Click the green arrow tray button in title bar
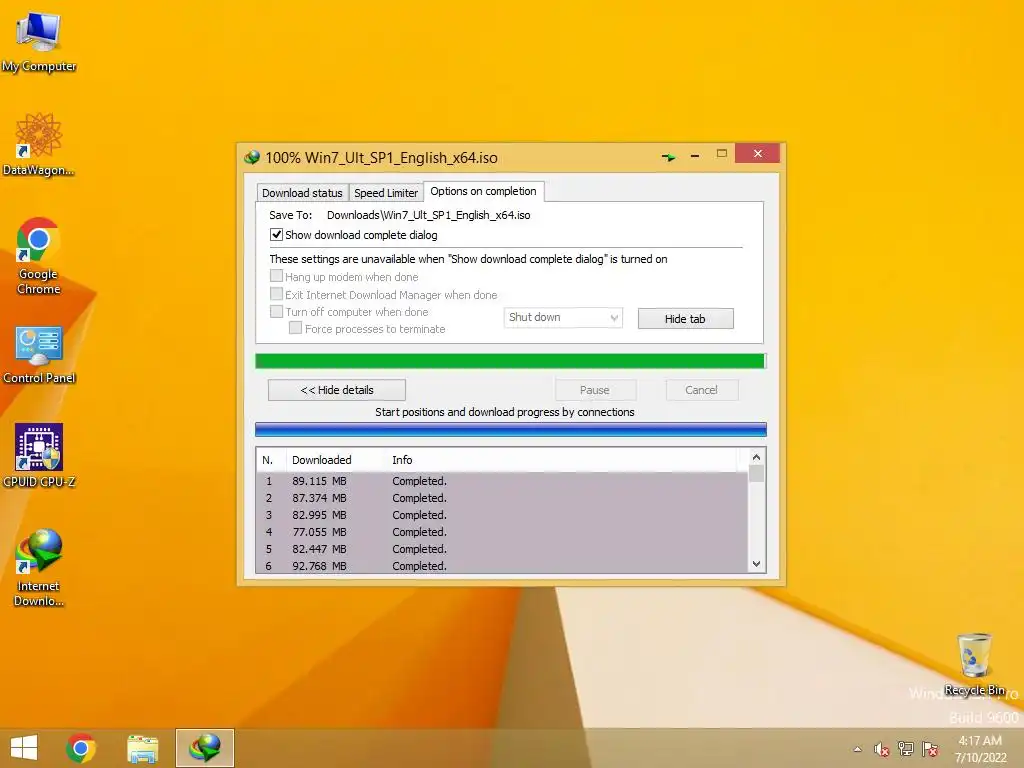This screenshot has width=1024, height=768. (668, 157)
